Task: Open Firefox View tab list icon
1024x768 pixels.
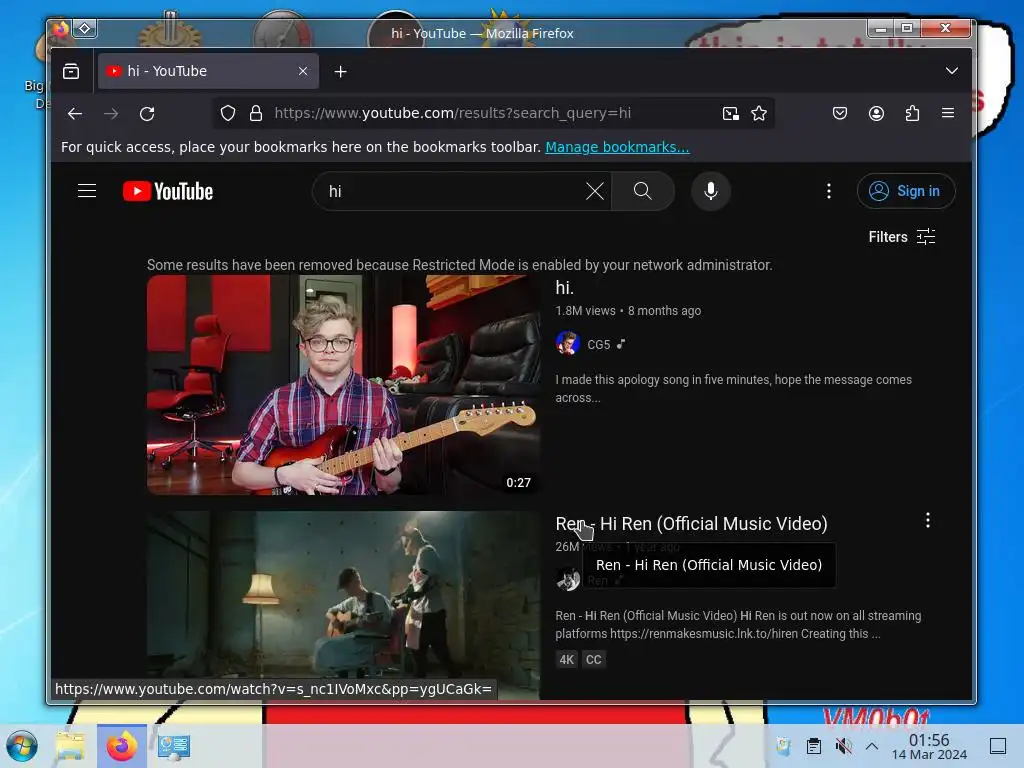Action: pos(71,71)
